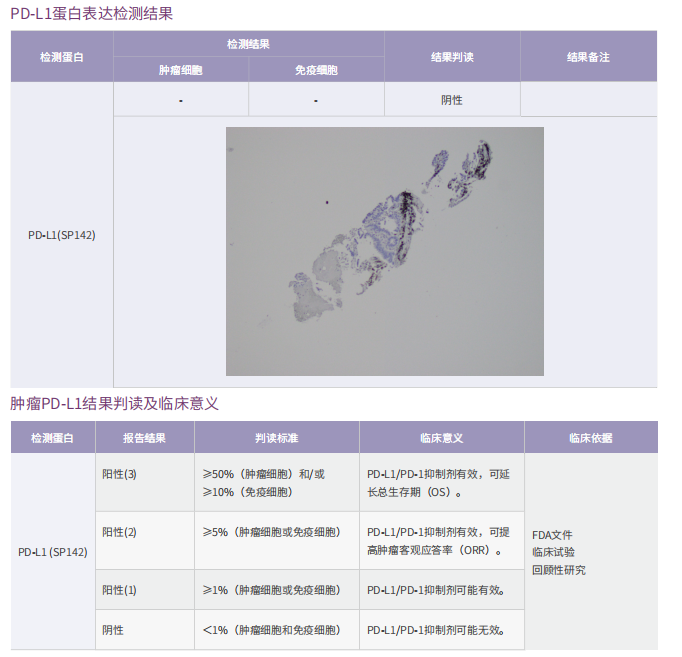Open the 临床试验 reference
The height and width of the screenshot is (657, 682).
(553, 552)
